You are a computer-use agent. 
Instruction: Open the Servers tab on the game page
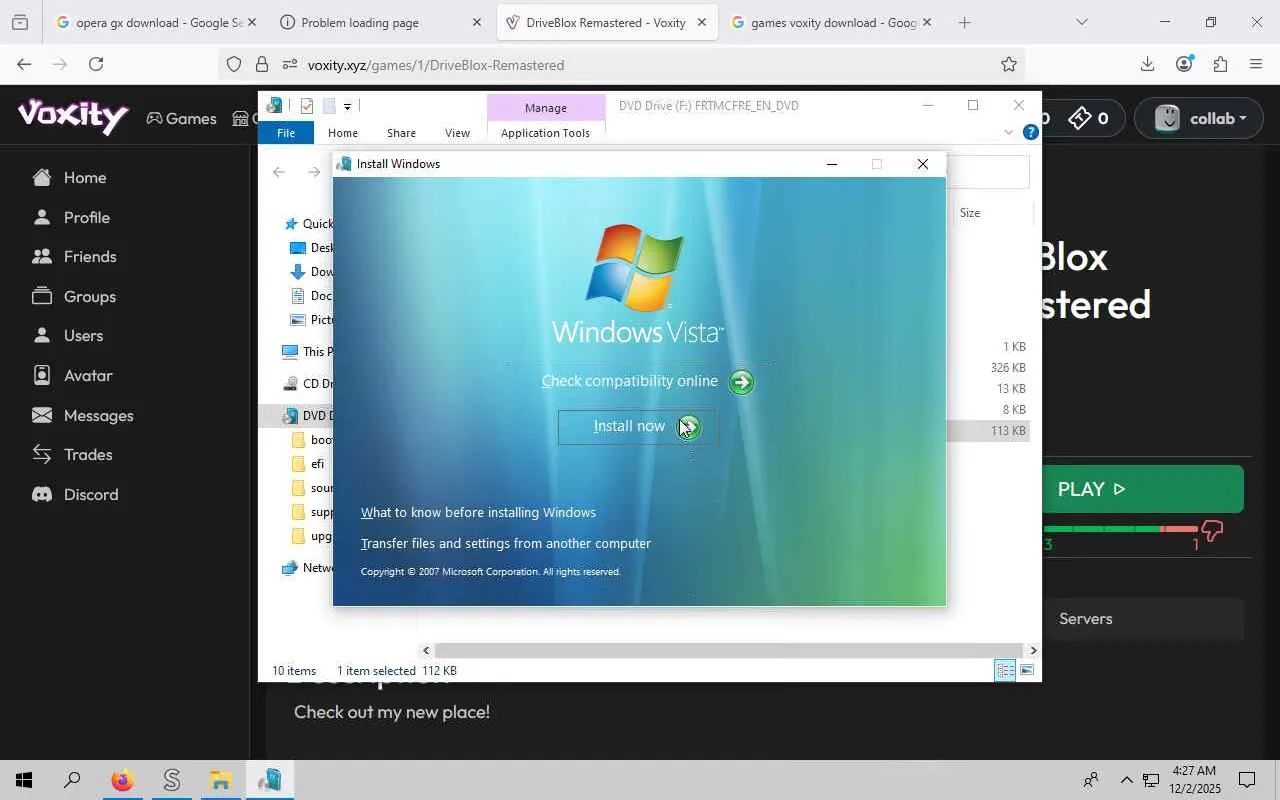pyautogui.click(x=1085, y=619)
